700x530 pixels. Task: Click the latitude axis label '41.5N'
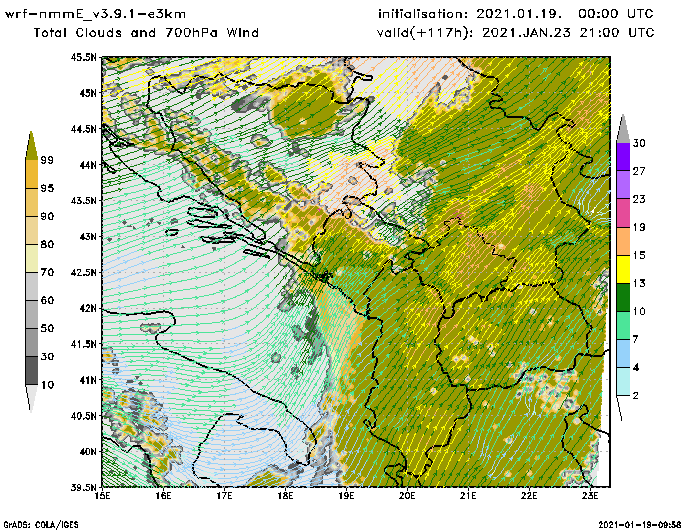coord(83,344)
